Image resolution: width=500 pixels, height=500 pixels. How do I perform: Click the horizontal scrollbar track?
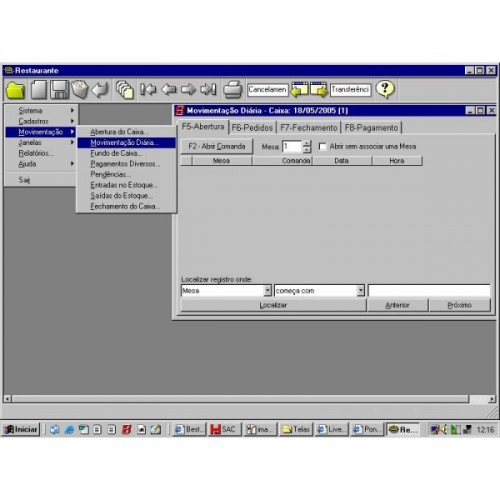point(240,399)
